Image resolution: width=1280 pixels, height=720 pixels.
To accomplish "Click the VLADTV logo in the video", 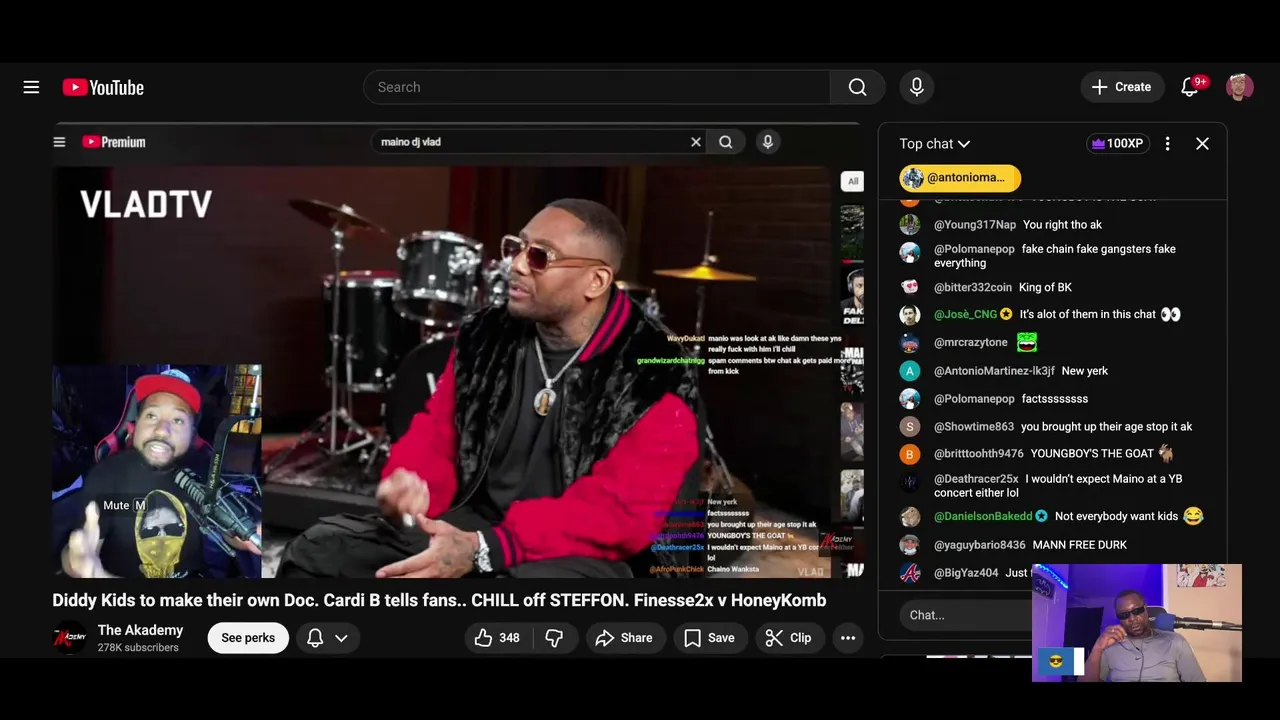I will (146, 205).
